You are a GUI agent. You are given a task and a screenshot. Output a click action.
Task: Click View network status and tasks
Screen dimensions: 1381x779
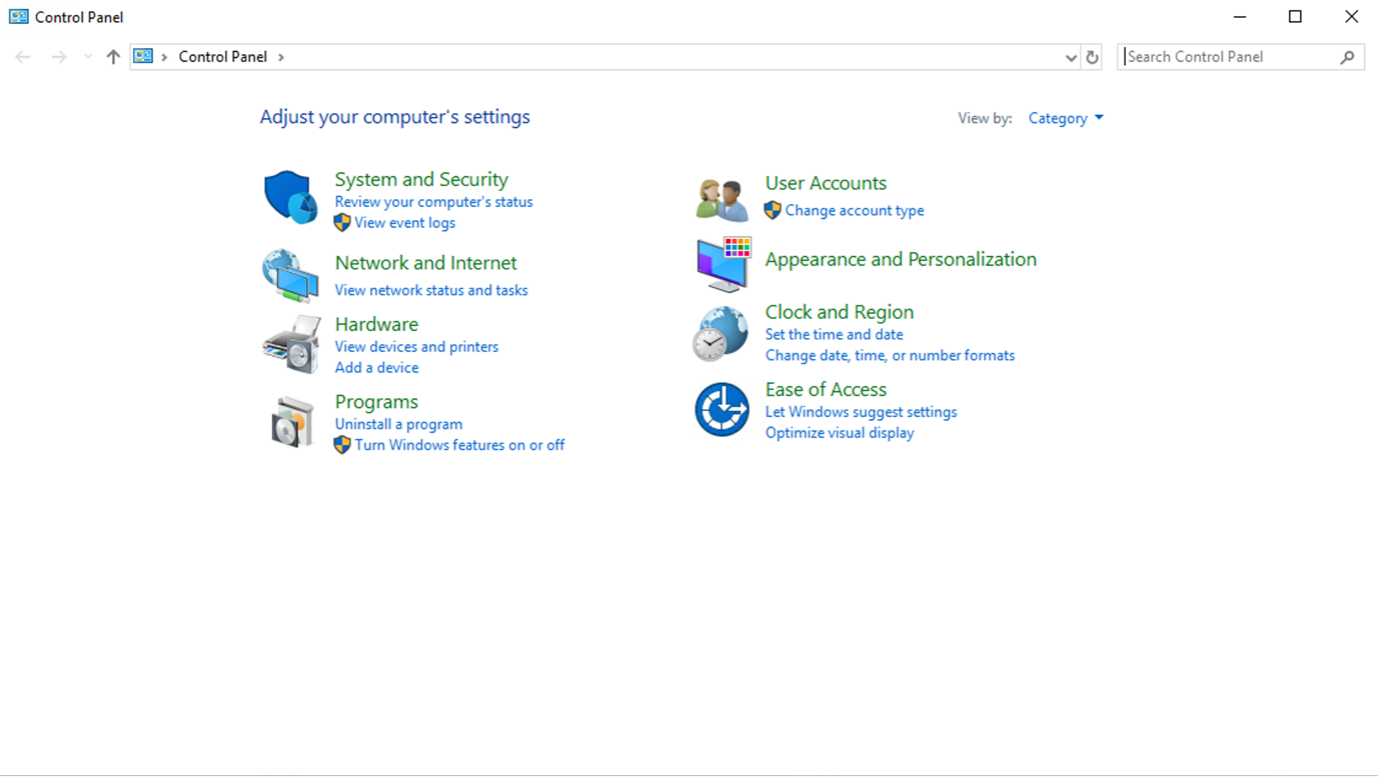tap(431, 290)
